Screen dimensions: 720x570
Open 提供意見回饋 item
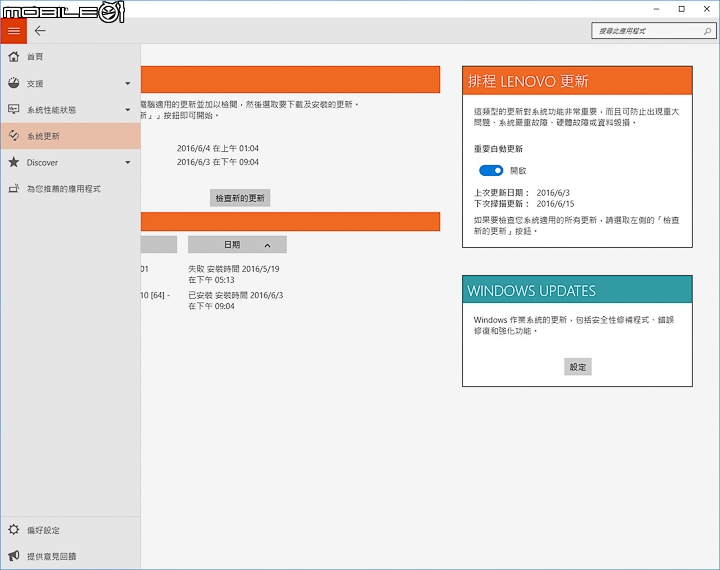point(71,556)
